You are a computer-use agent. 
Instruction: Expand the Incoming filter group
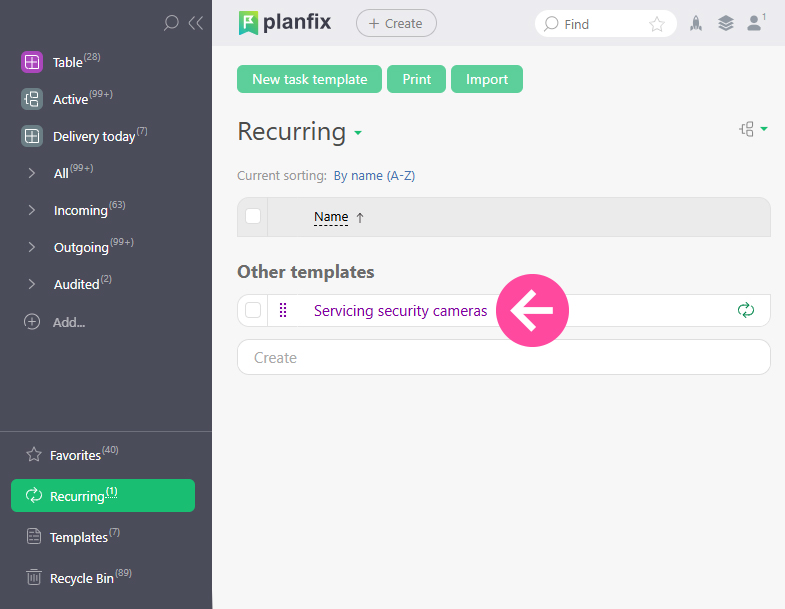click(x=32, y=210)
